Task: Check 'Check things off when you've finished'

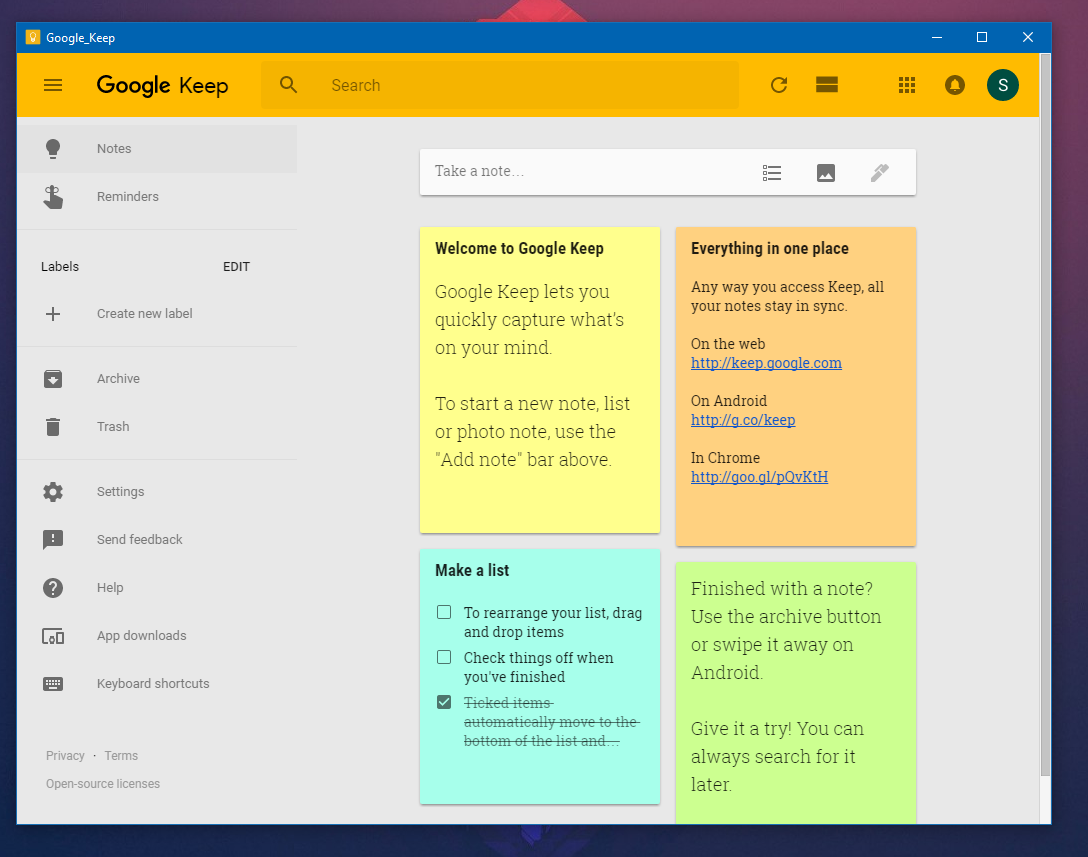Action: (444, 657)
